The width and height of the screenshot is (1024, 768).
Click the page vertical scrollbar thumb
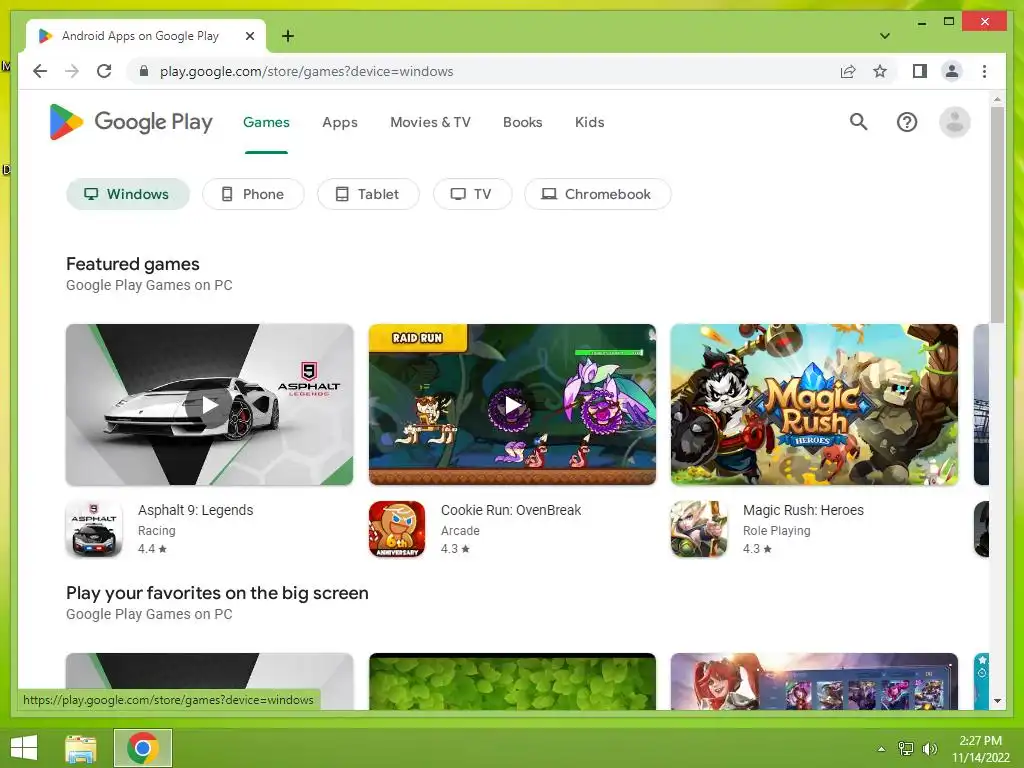(997, 215)
